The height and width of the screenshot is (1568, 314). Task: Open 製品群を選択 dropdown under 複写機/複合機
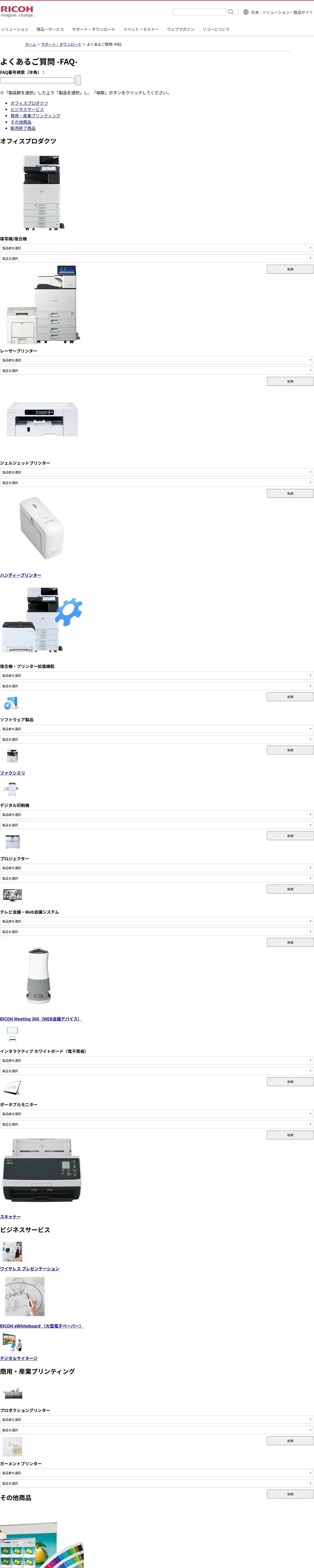(x=157, y=248)
